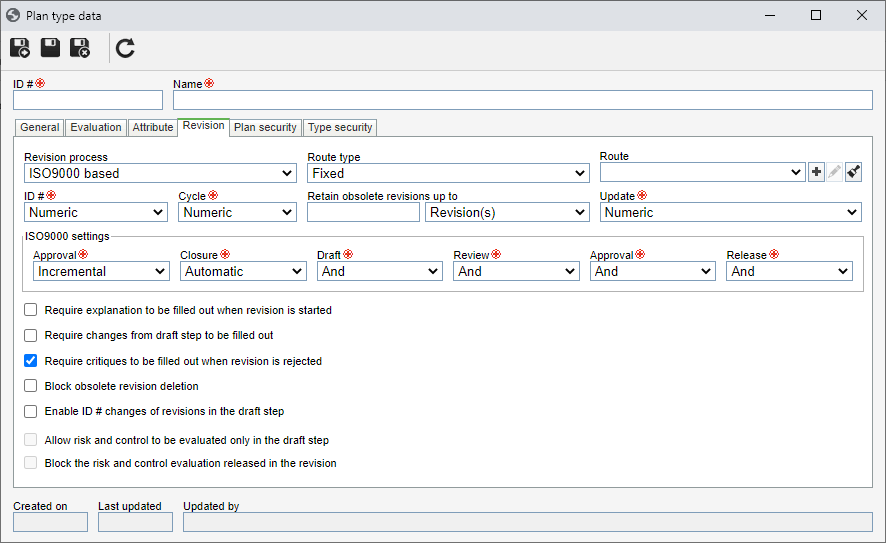Screen dimensions: 886x543
Task: Open the Cycle dropdown
Action: point(237,212)
